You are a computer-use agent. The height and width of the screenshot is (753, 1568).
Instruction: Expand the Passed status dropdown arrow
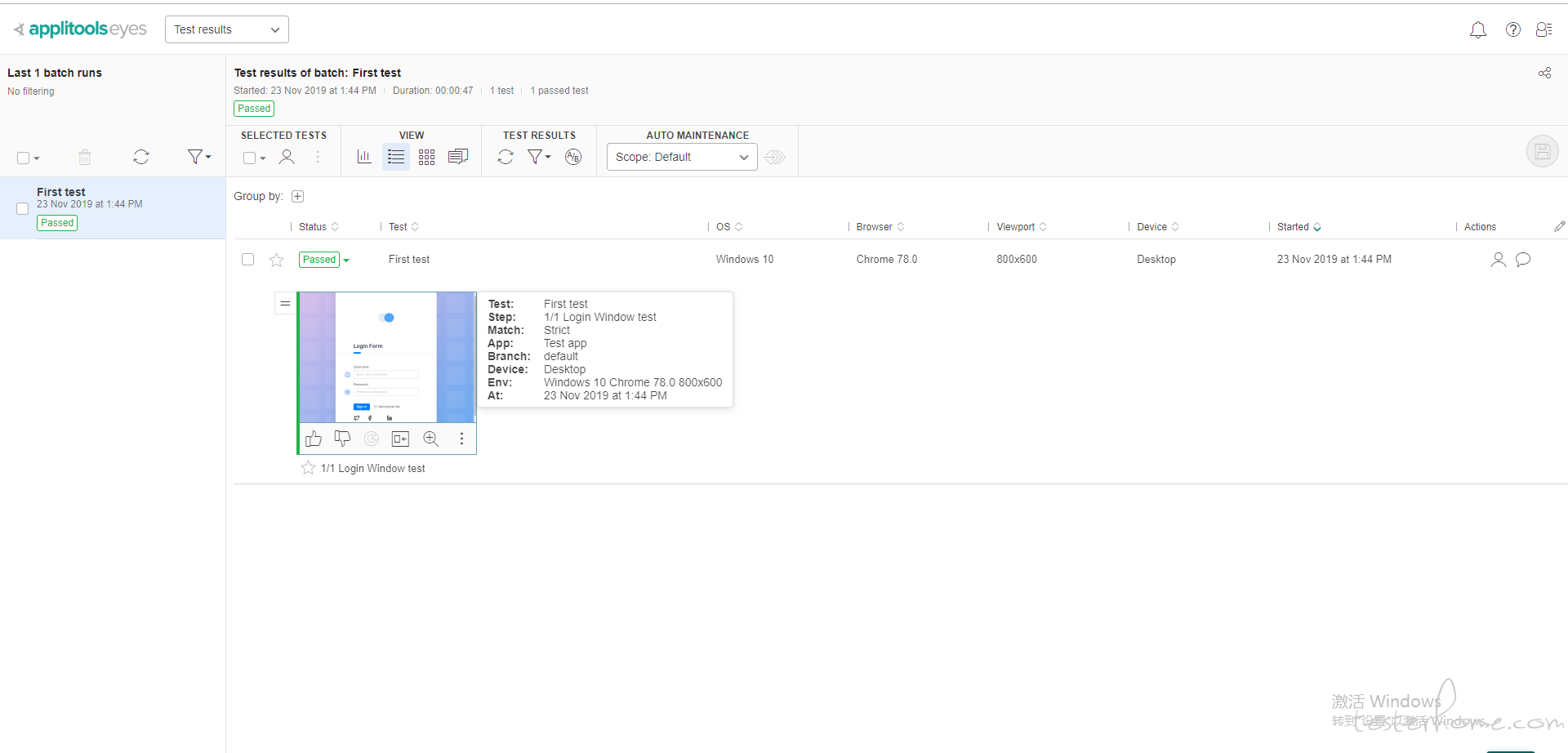tap(346, 261)
